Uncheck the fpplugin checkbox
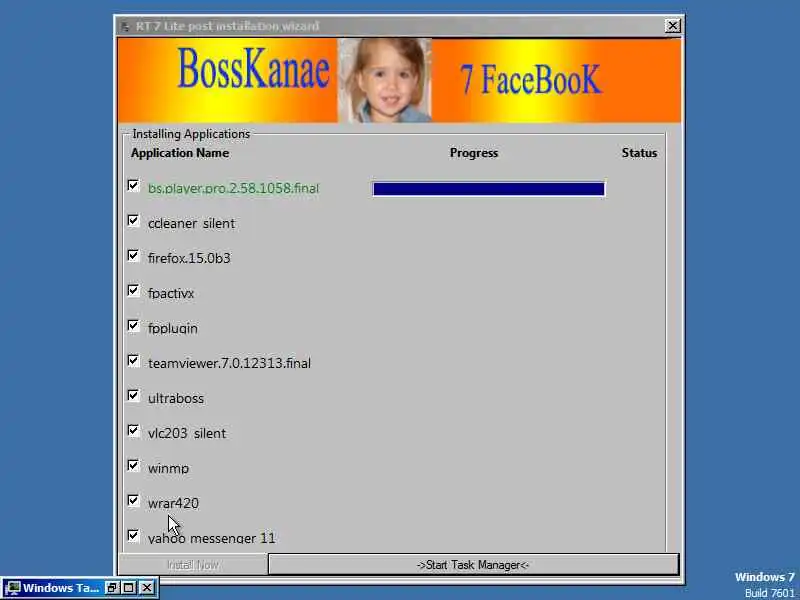800x600 pixels. coord(133,326)
